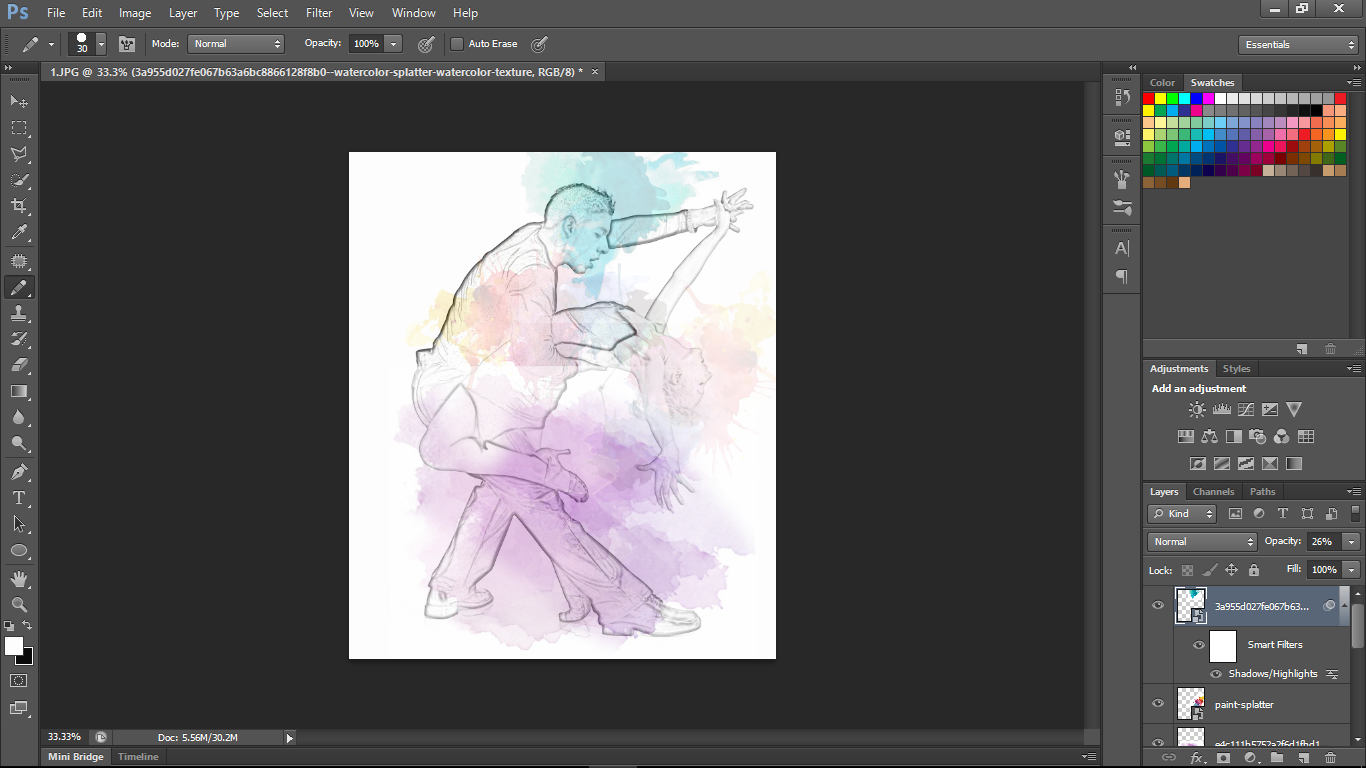
Task: Open the brush Opacity slider arrow
Action: click(393, 44)
